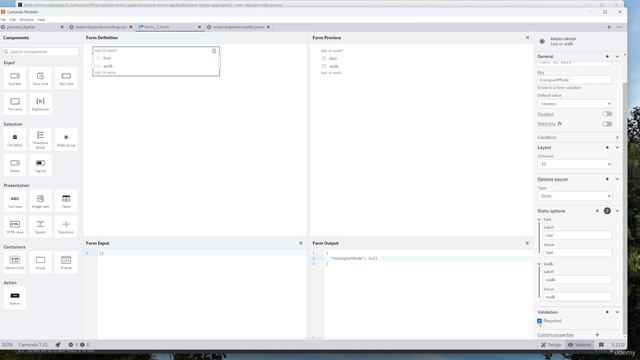640x360 pixels.
Task: Pick the Dynamic list component
Action: coord(15,262)
